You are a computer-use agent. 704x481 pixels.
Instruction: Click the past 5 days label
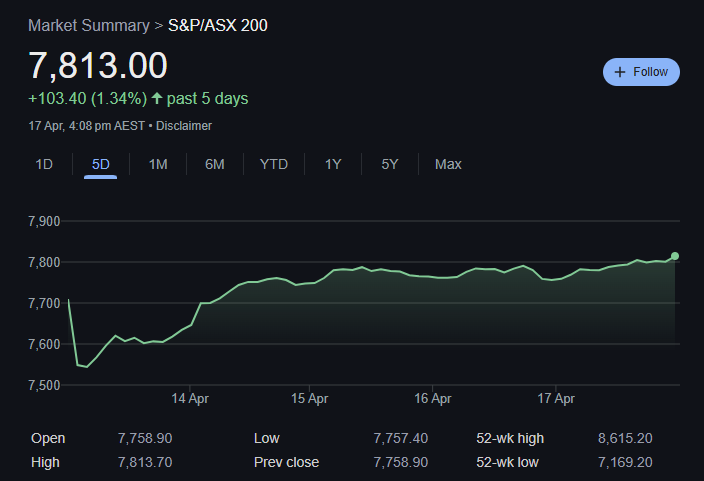(207, 98)
